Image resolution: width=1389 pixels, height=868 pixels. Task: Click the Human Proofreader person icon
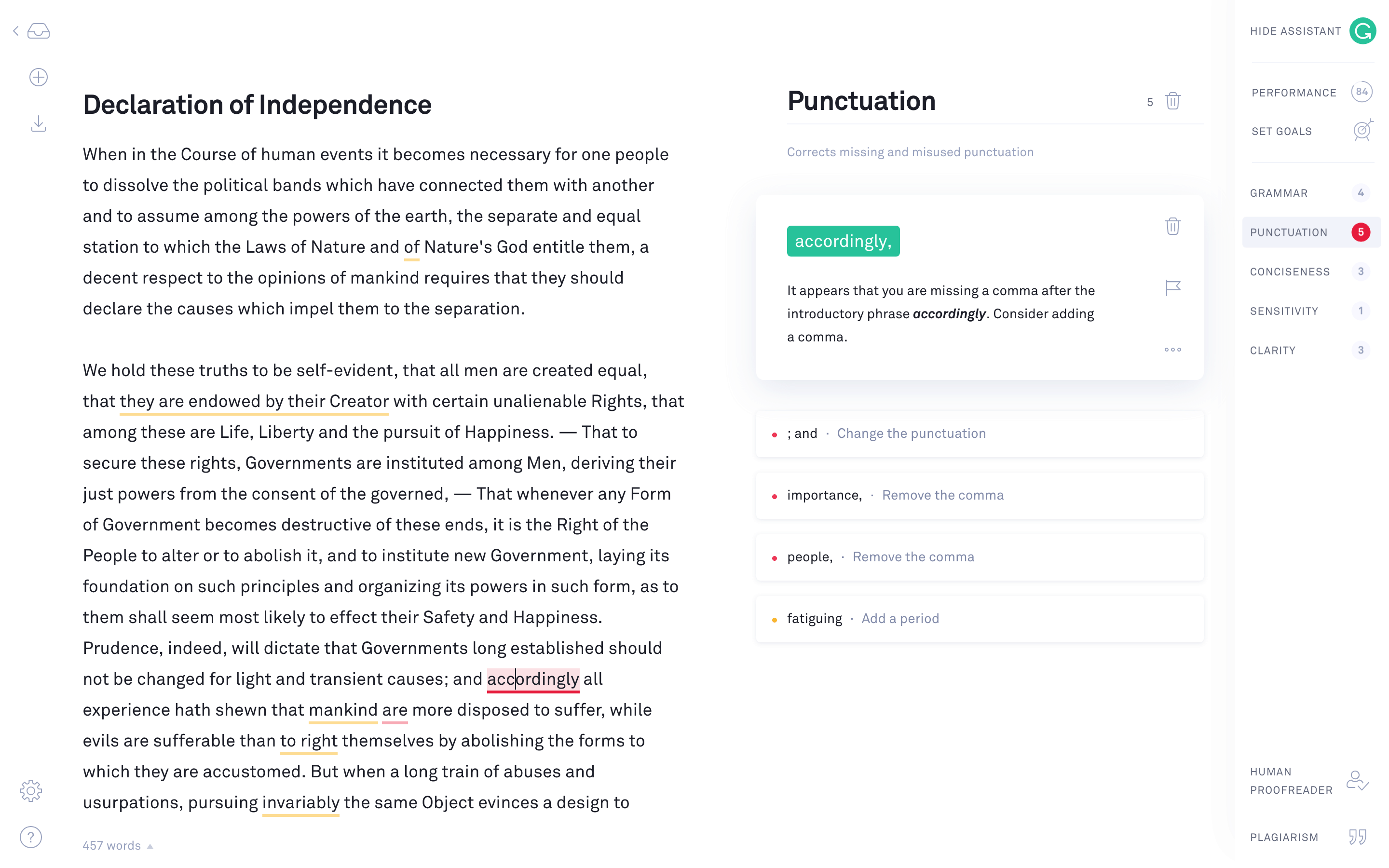(x=1358, y=781)
